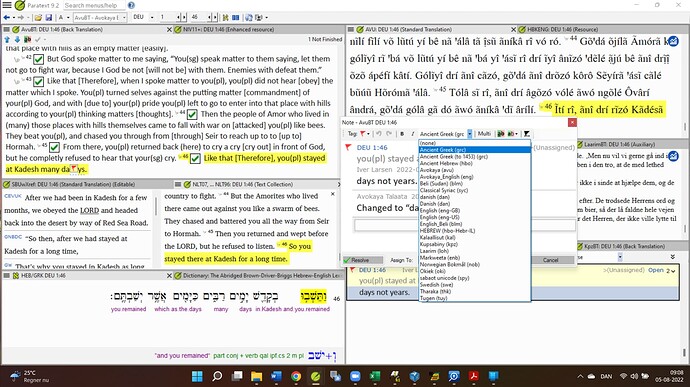Select English (eng-GB) language
The width and height of the screenshot is (690, 387).
coord(474,210)
